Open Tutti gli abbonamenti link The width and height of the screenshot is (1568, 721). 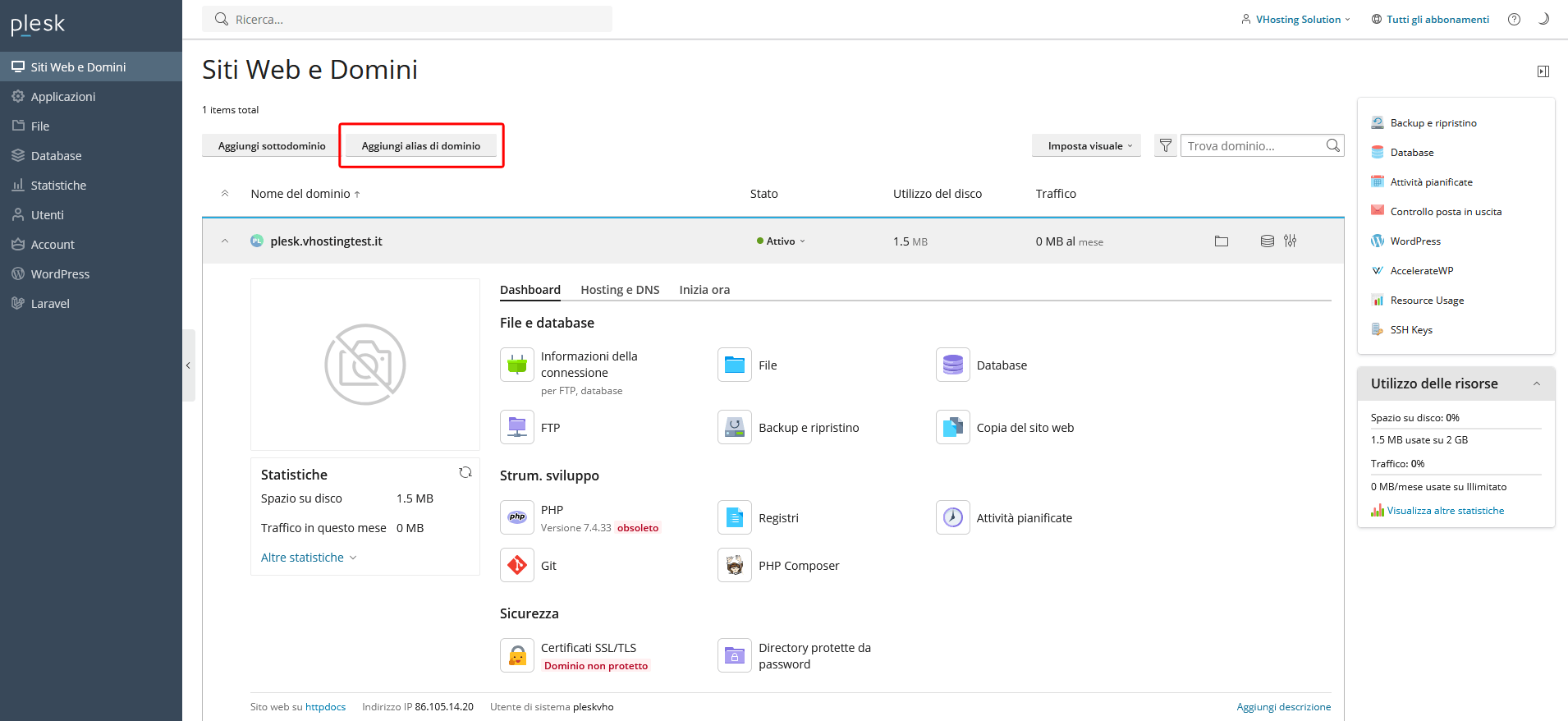coord(1430,19)
